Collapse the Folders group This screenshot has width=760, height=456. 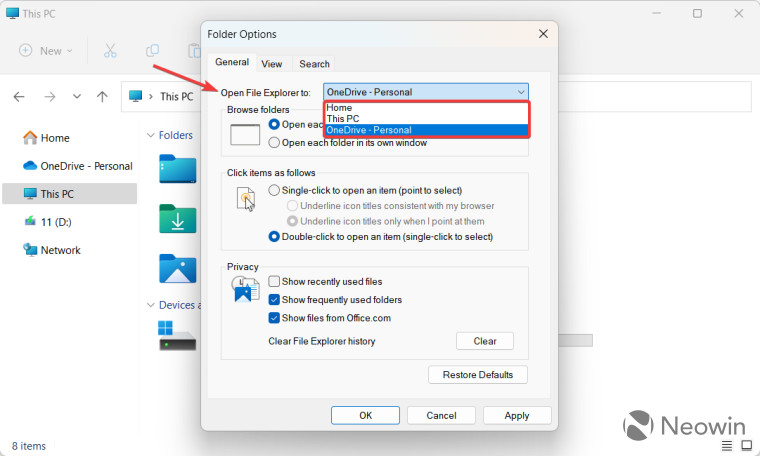click(x=151, y=135)
